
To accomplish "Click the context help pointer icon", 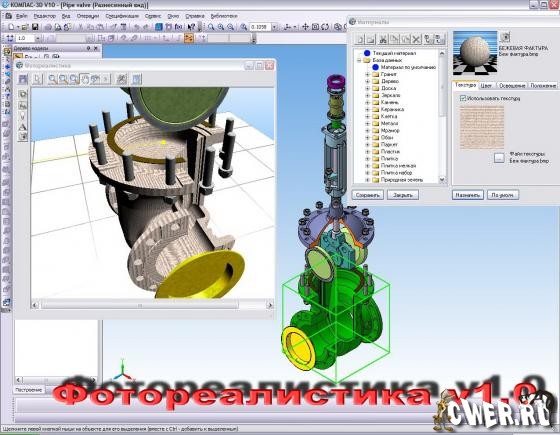I will (x=191, y=27).
